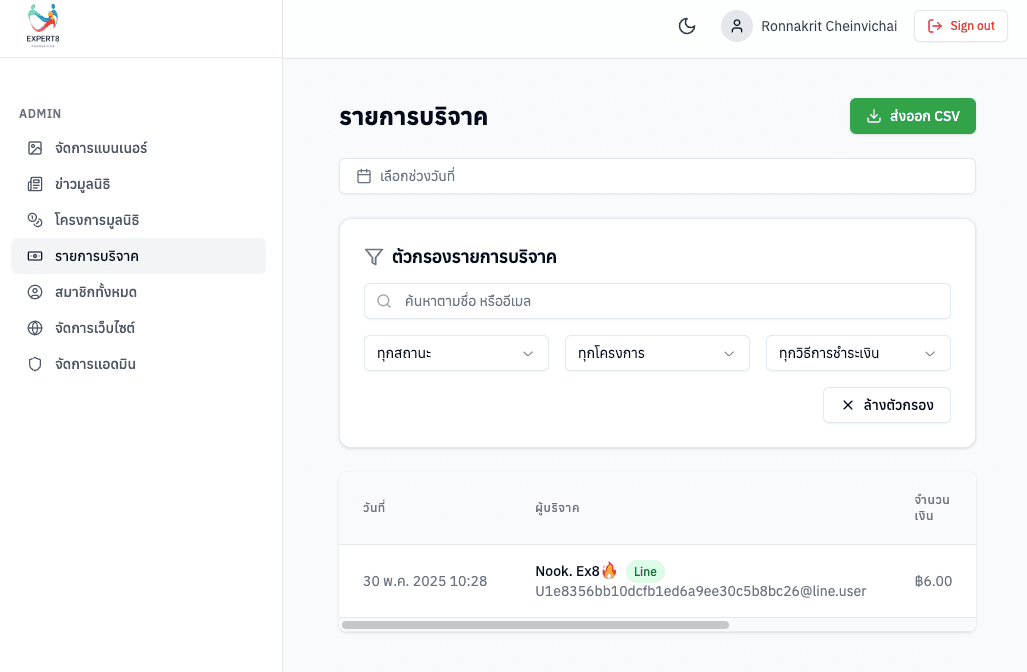
Task: Click the newspaper icon beside ข่าวมูลนิธิ
Action: point(35,184)
